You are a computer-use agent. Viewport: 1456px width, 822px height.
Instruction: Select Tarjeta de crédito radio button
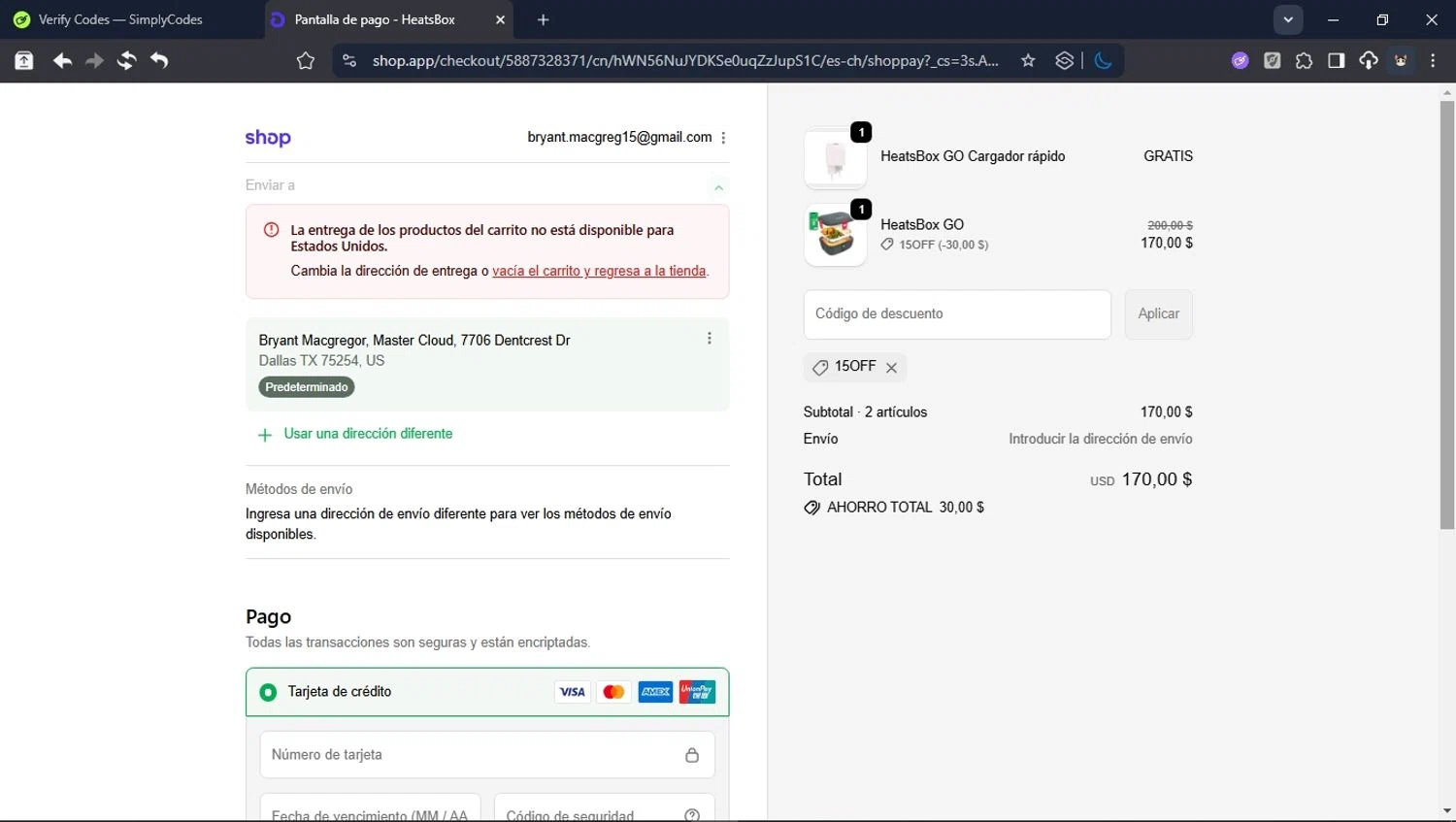pos(268,692)
